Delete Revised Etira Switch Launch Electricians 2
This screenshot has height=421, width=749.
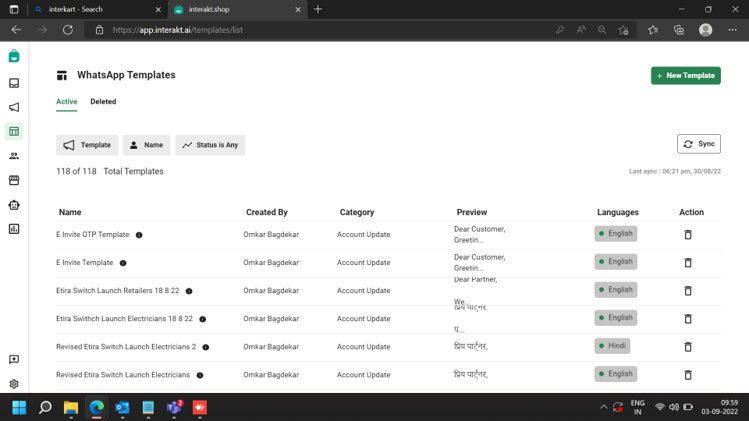point(688,347)
